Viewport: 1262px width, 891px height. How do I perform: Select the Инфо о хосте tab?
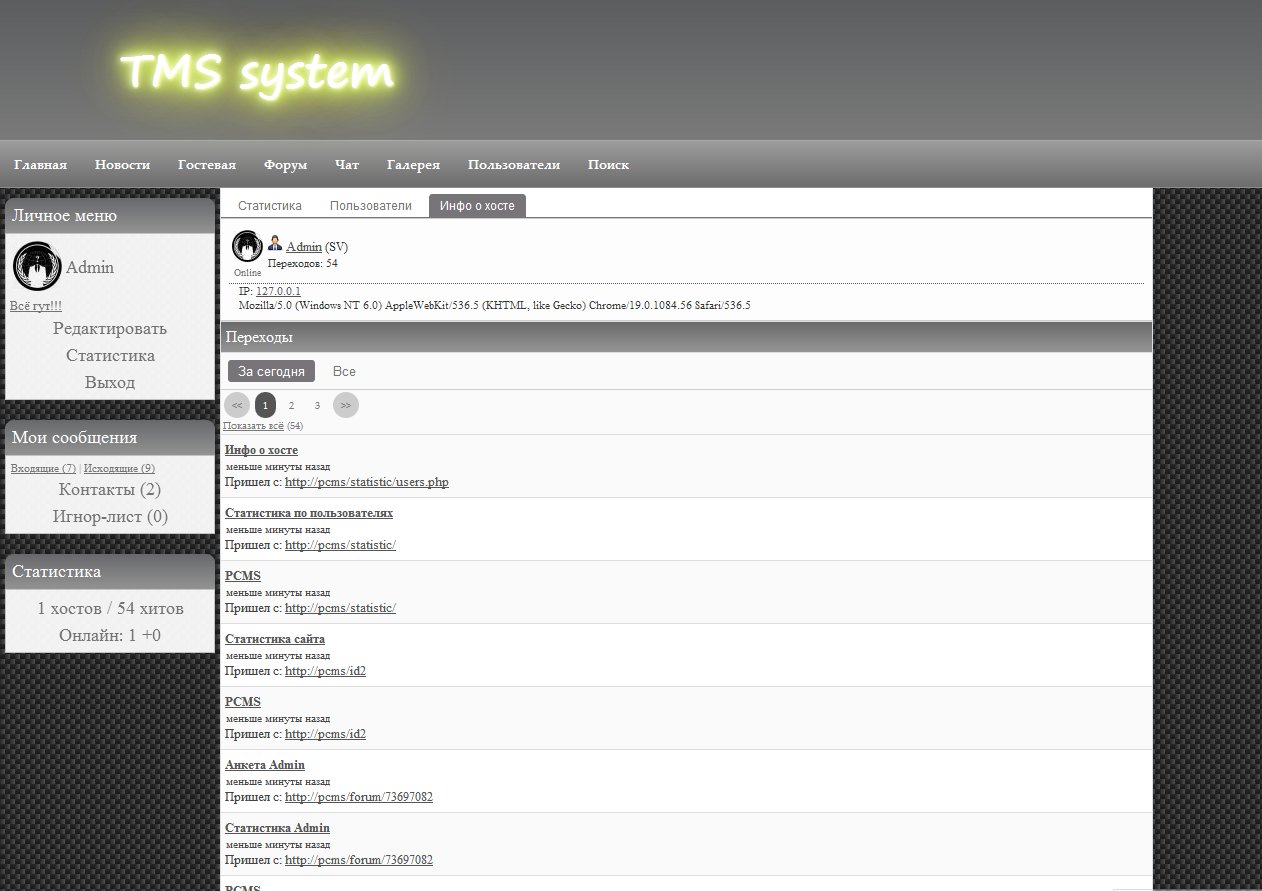coord(477,206)
